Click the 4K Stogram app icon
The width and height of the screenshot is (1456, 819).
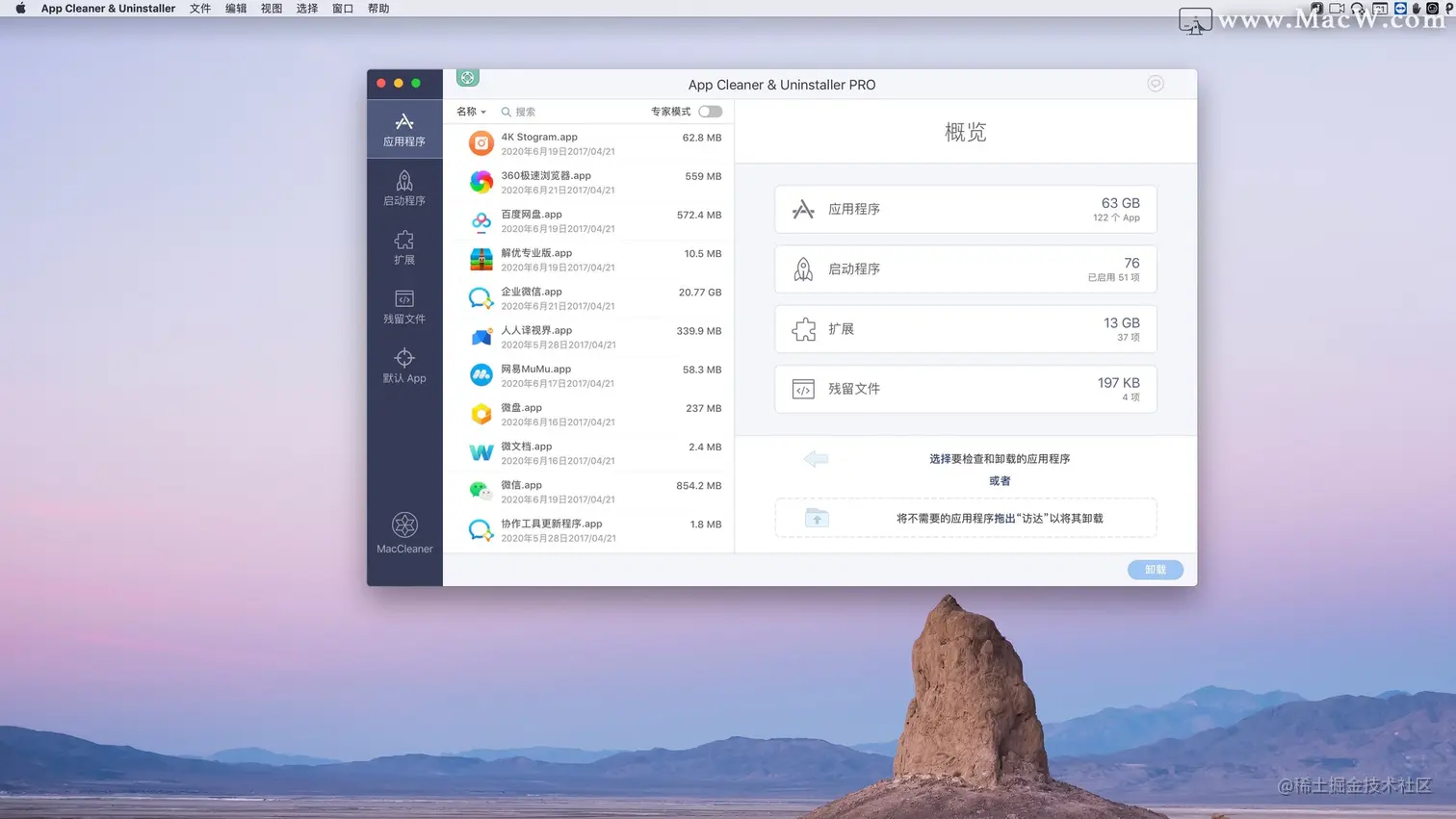point(481,143)
